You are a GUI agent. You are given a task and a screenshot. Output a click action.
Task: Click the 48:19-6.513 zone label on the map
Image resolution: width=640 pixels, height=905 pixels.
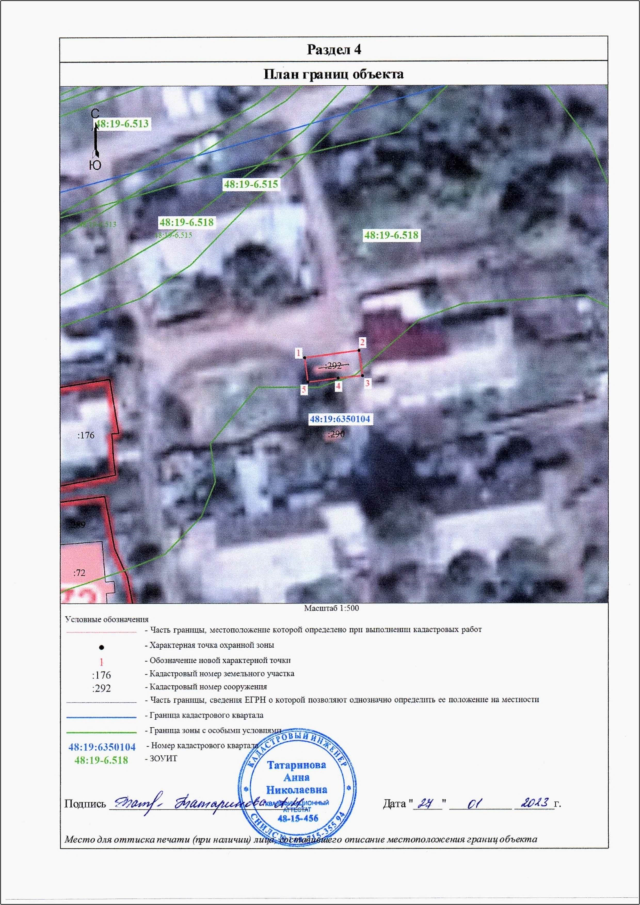120,124
